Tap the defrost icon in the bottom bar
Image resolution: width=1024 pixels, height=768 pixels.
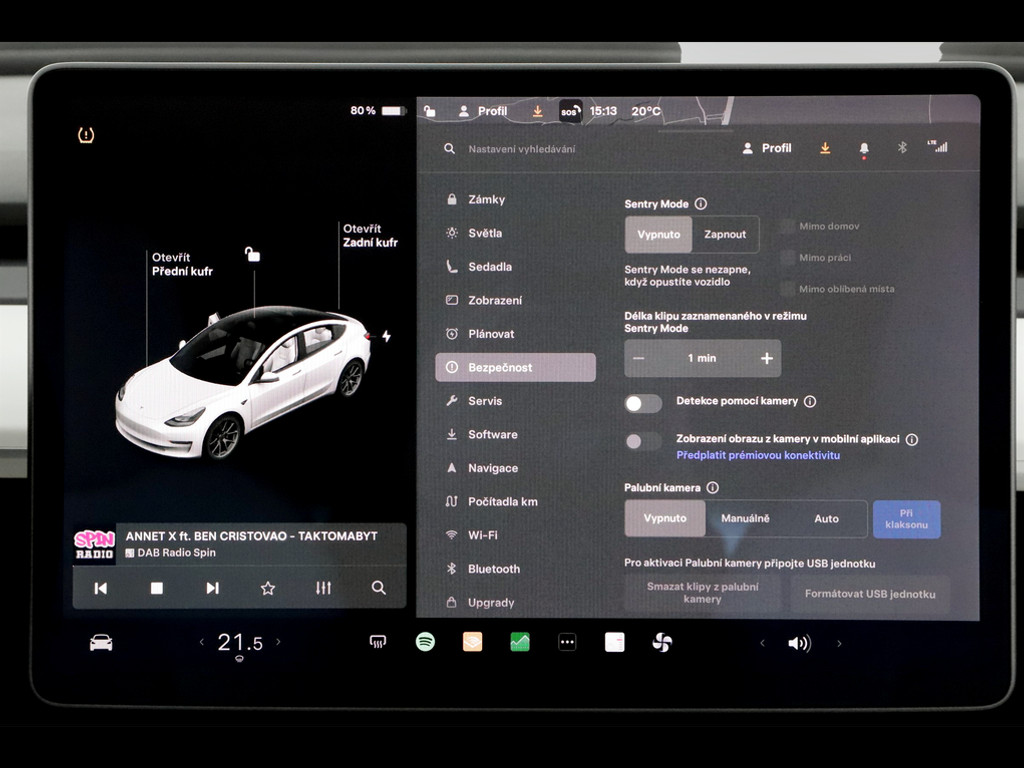pos(377,643)
